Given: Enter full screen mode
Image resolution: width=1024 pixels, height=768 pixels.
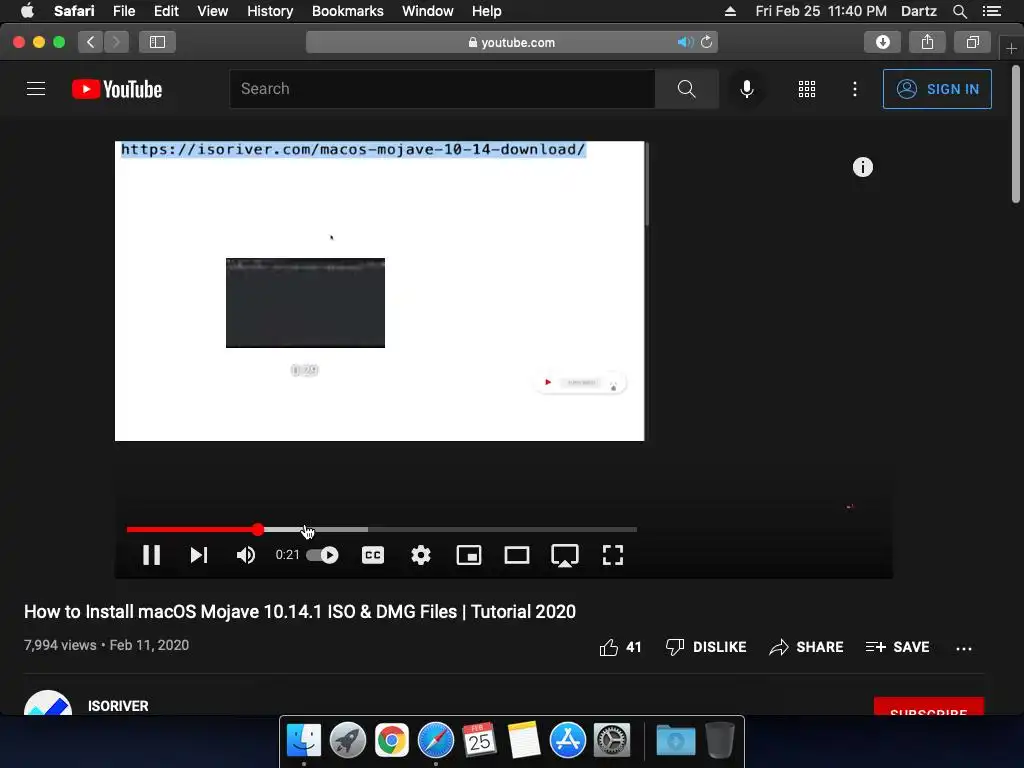Looking at the screenshot, I should click(613, 555).
